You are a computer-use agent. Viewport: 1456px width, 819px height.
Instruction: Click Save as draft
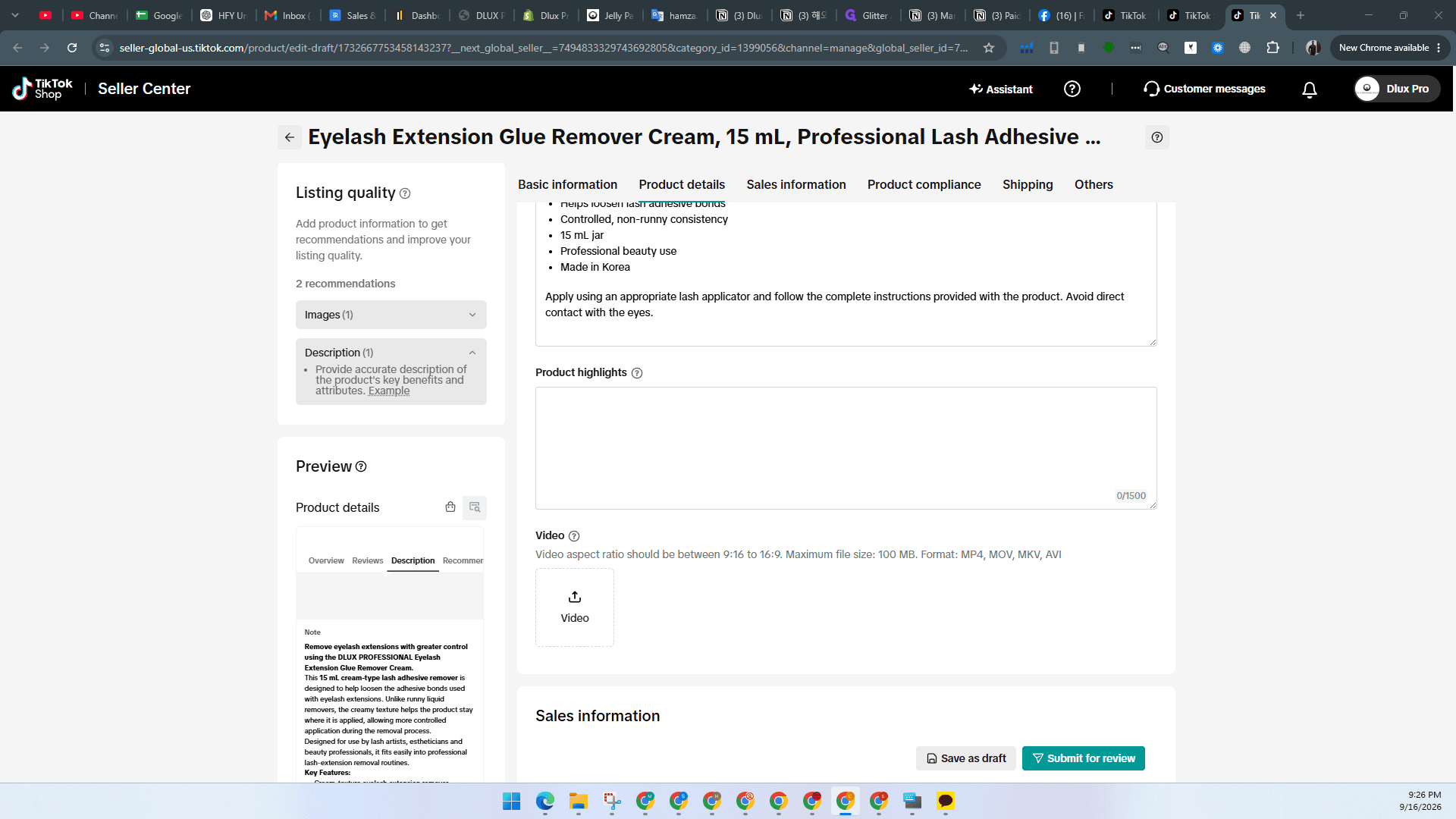click(x=966, y=758)
